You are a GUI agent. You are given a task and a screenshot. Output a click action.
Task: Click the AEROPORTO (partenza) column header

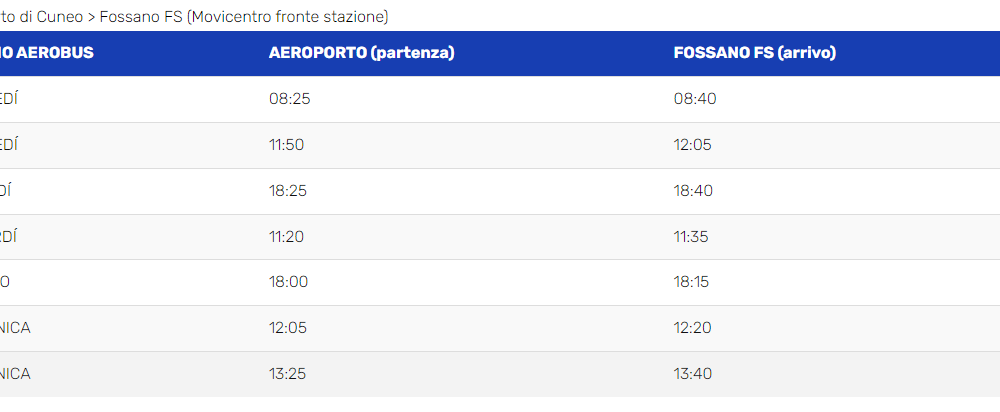coord(361,53)
